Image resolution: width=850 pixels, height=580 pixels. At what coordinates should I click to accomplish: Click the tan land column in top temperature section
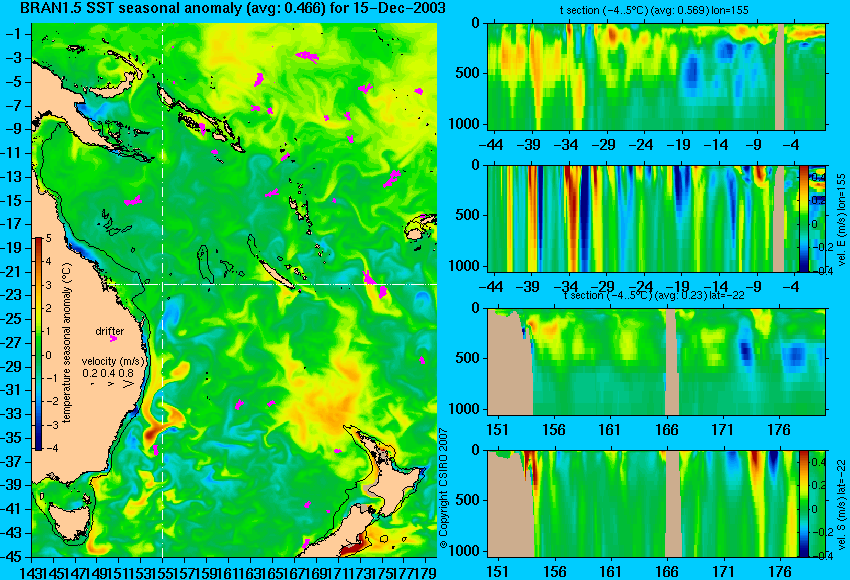click(x=780, y=76)
